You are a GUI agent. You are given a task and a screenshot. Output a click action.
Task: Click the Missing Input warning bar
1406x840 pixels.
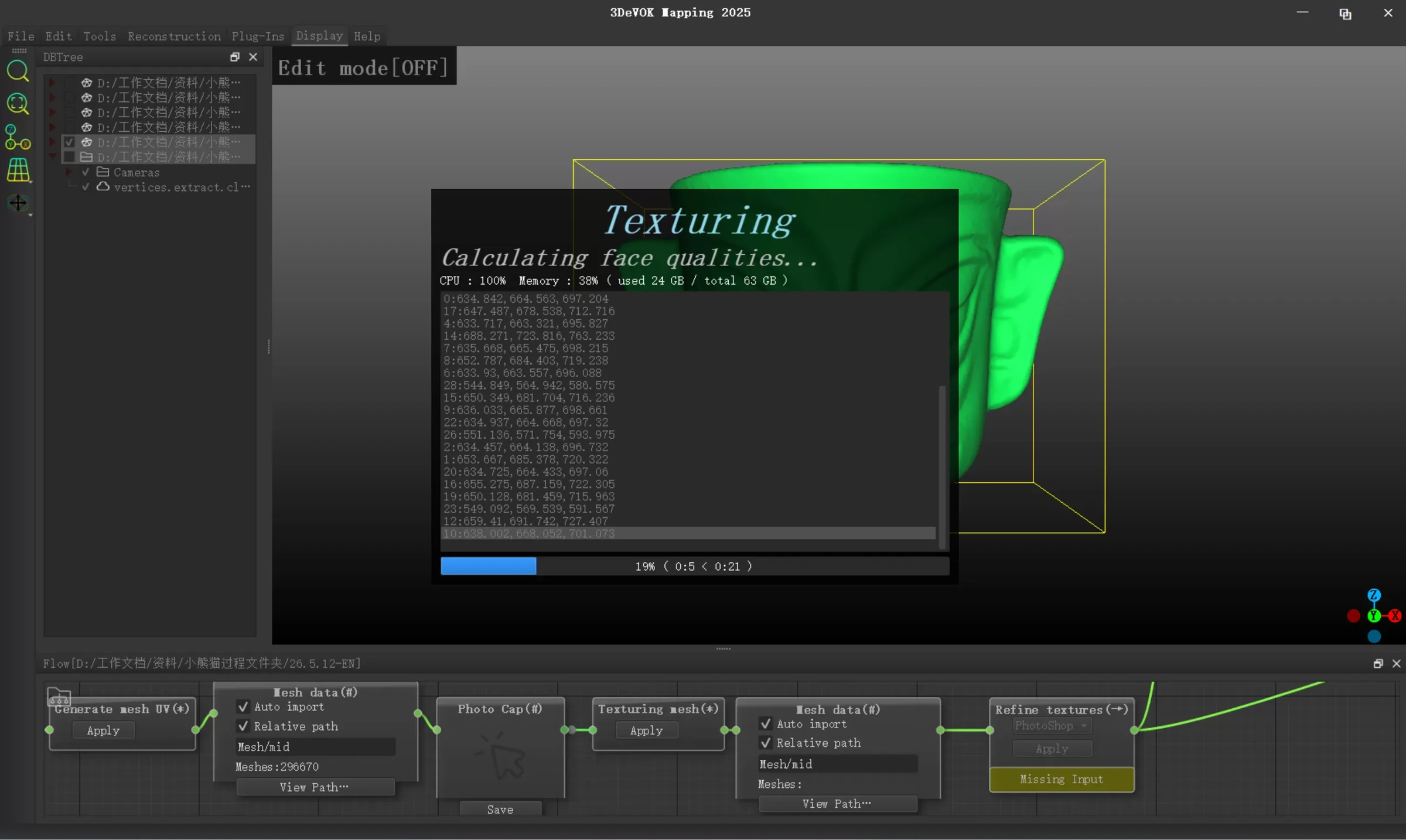[x=1062, y=779]
